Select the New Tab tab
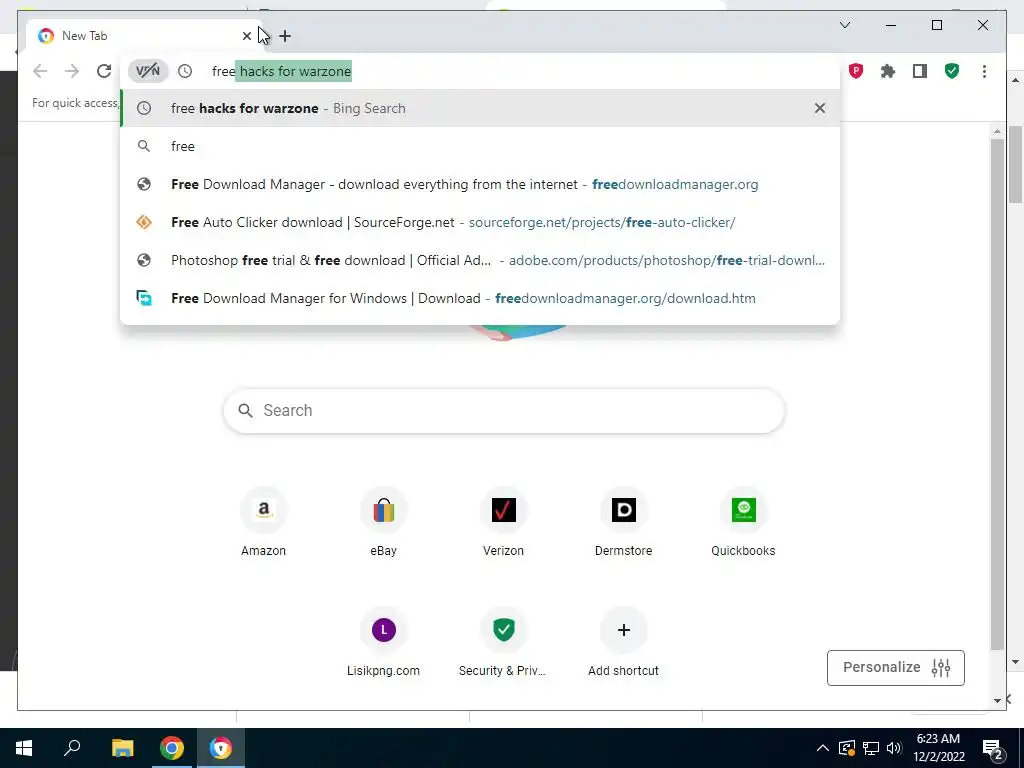This screenshot has width=1024, height=768. pyautogui.click(x=142, y=36)
